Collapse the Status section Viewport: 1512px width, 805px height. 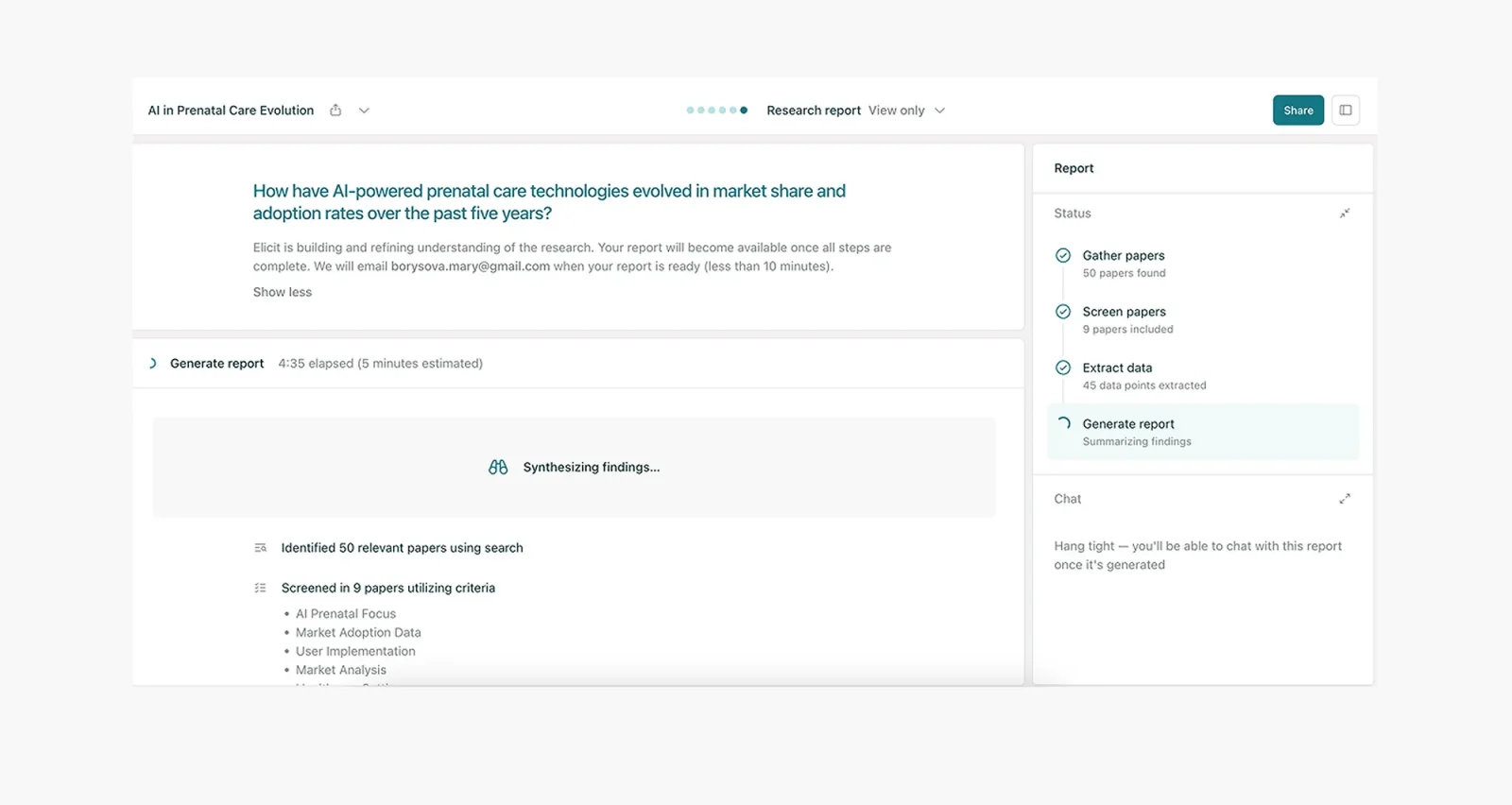(1345, 214)
